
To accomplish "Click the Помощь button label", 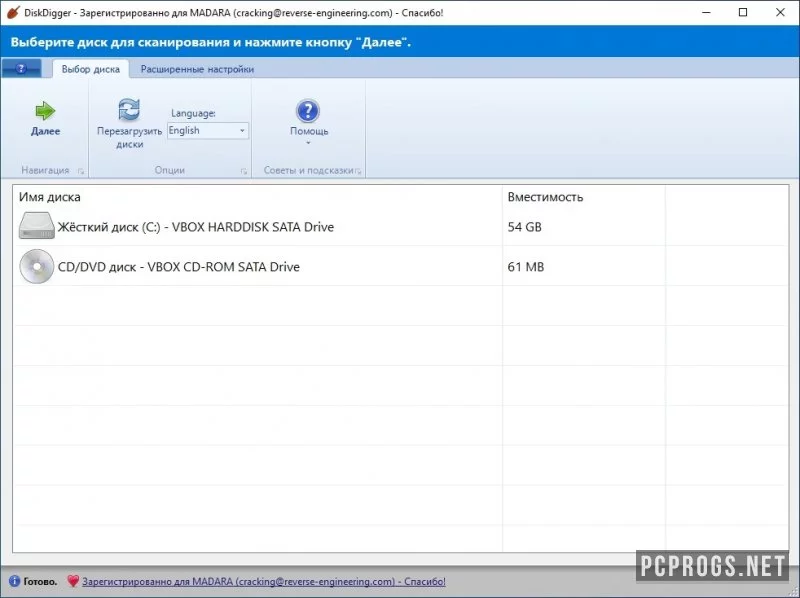I will (x=309, y=131).
